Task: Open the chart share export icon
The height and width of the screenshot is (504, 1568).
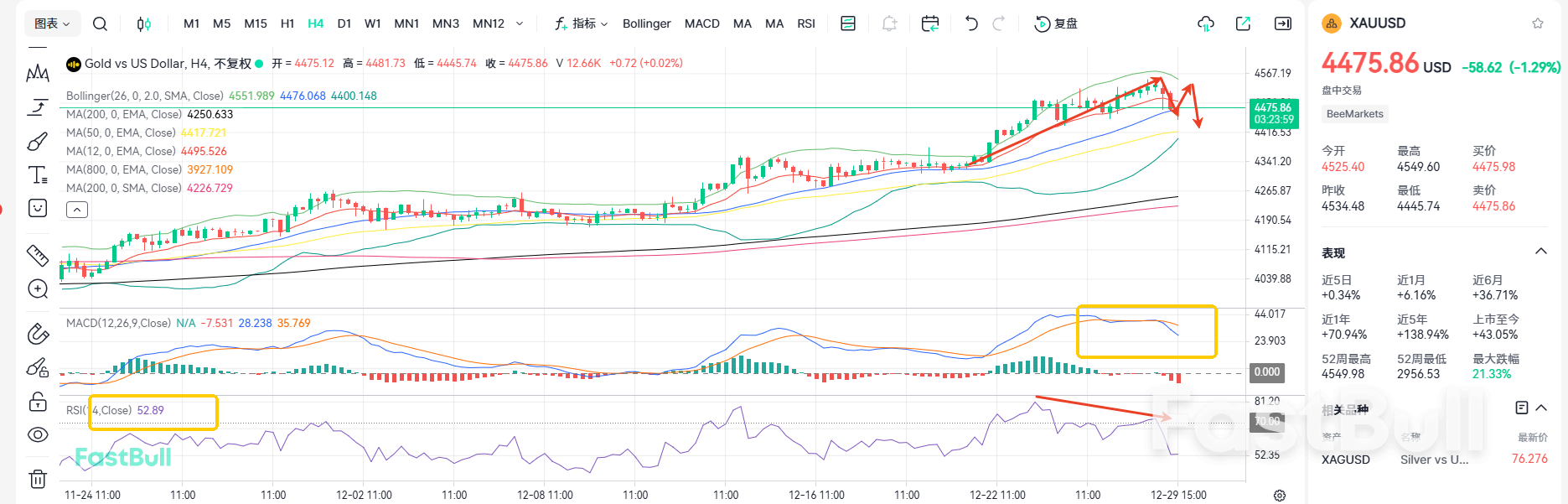Action: (x=1243, y=23)
